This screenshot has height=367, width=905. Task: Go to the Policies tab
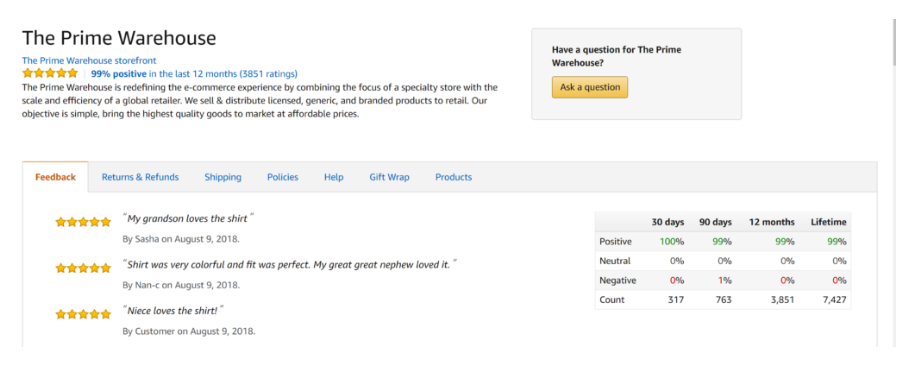pos(283,177)
